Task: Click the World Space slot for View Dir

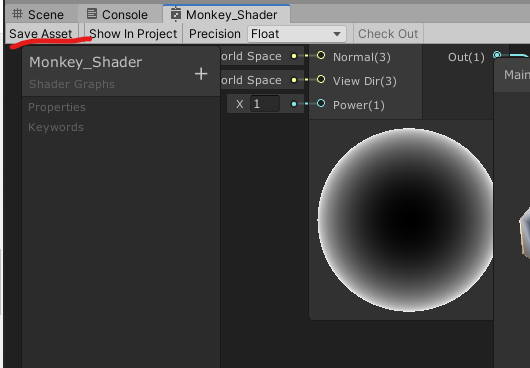Action: [262, 80]
